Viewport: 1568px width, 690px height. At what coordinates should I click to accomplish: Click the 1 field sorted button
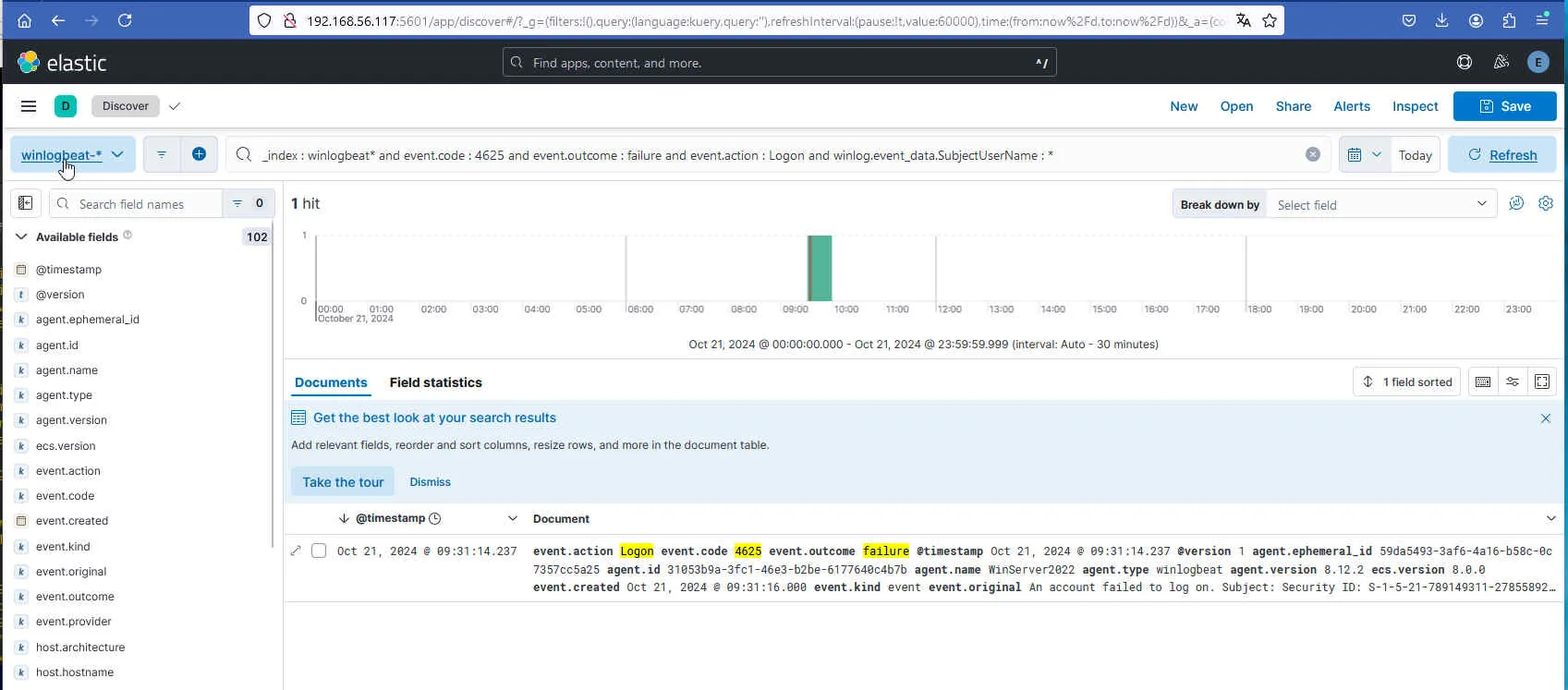click(1407, 381)
